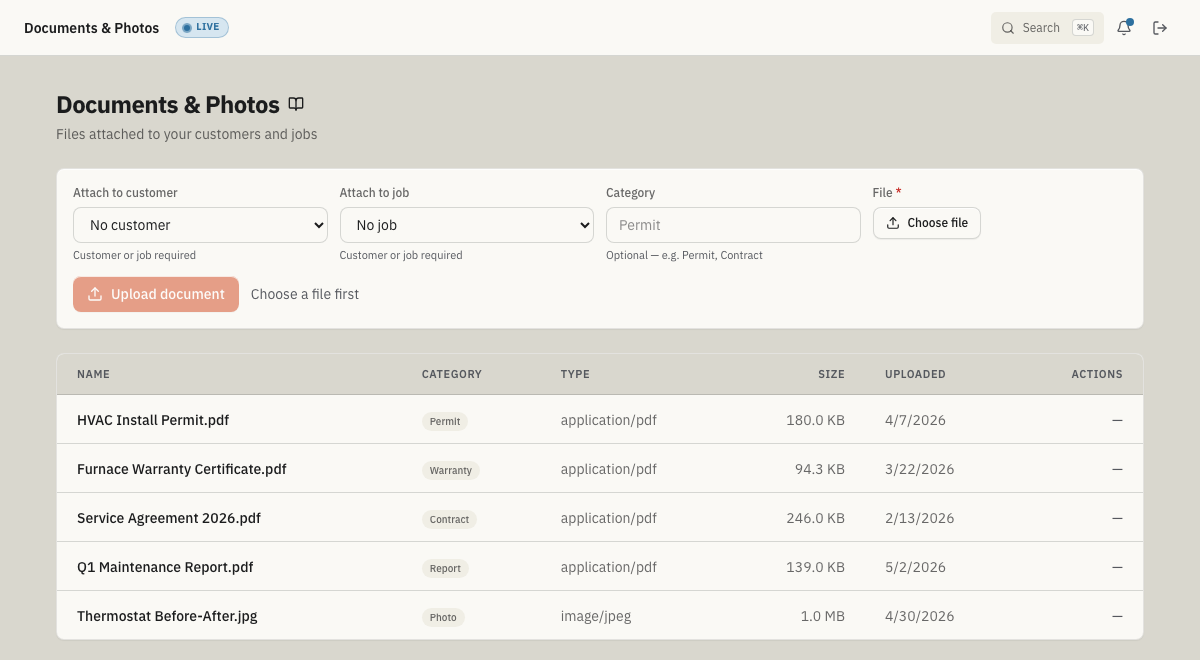Click the Contract category tag
1200x660 pixels.
pyautogui.click(x=449, y=519)
